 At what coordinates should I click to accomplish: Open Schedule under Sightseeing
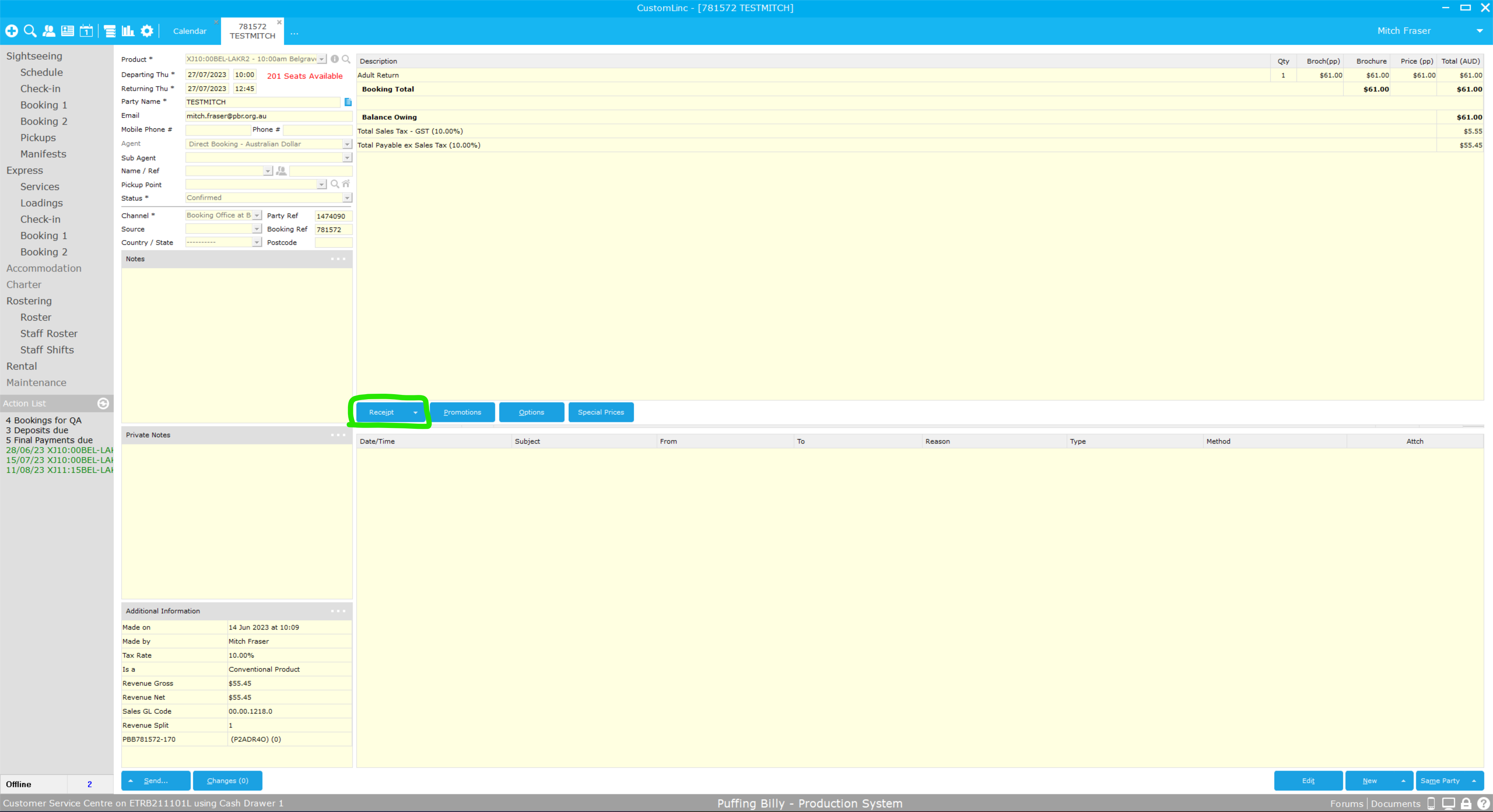42,72
